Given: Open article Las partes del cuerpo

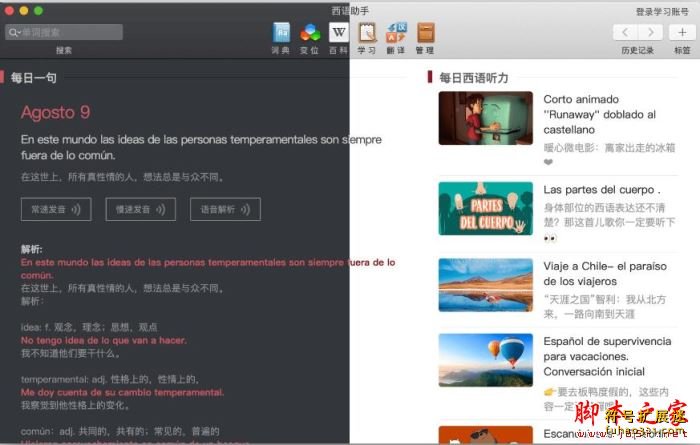Looking at the screenshot, I should click(x=602, y=190).
